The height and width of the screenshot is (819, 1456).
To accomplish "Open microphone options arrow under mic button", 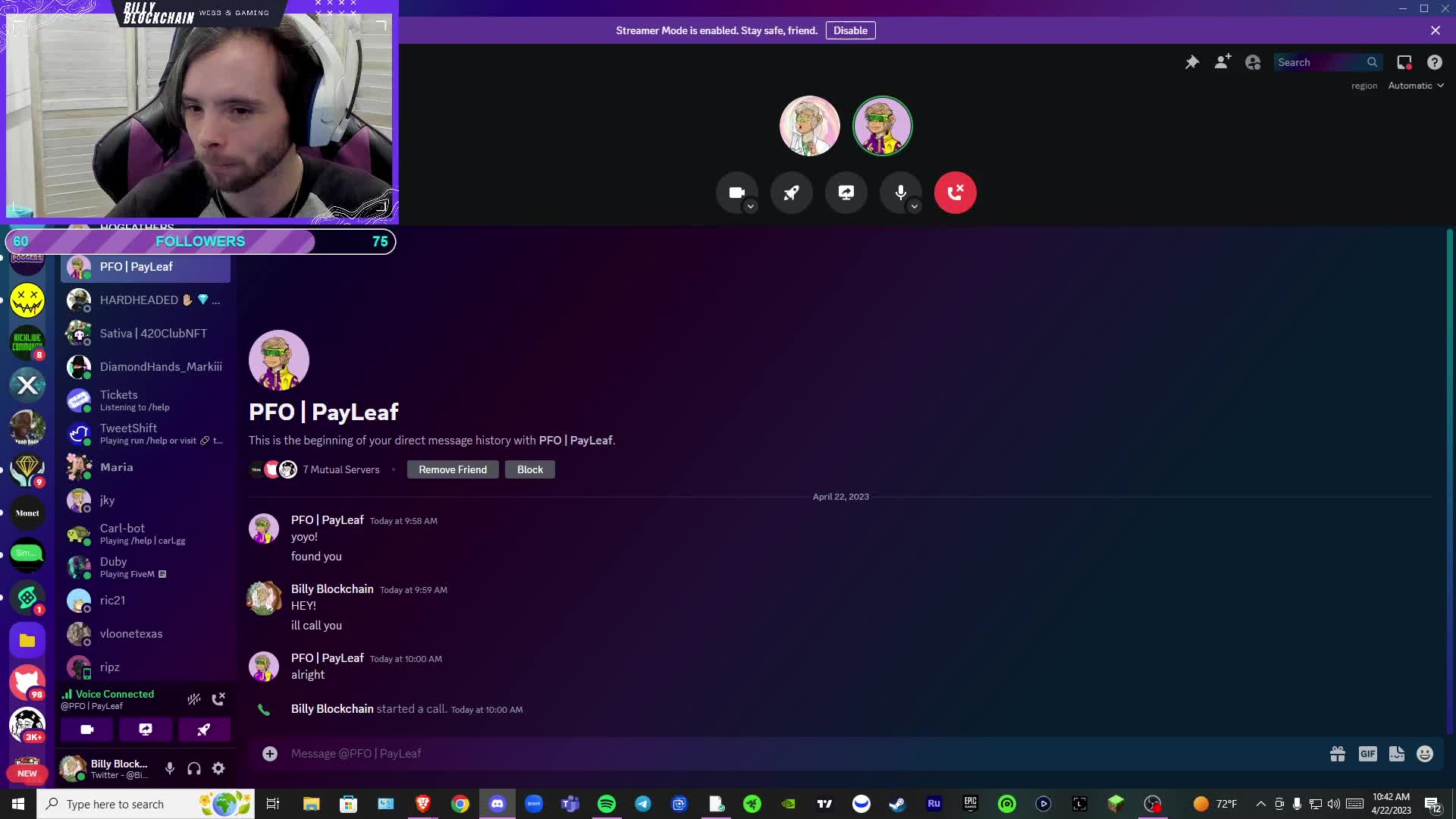I will pos(915,206).
